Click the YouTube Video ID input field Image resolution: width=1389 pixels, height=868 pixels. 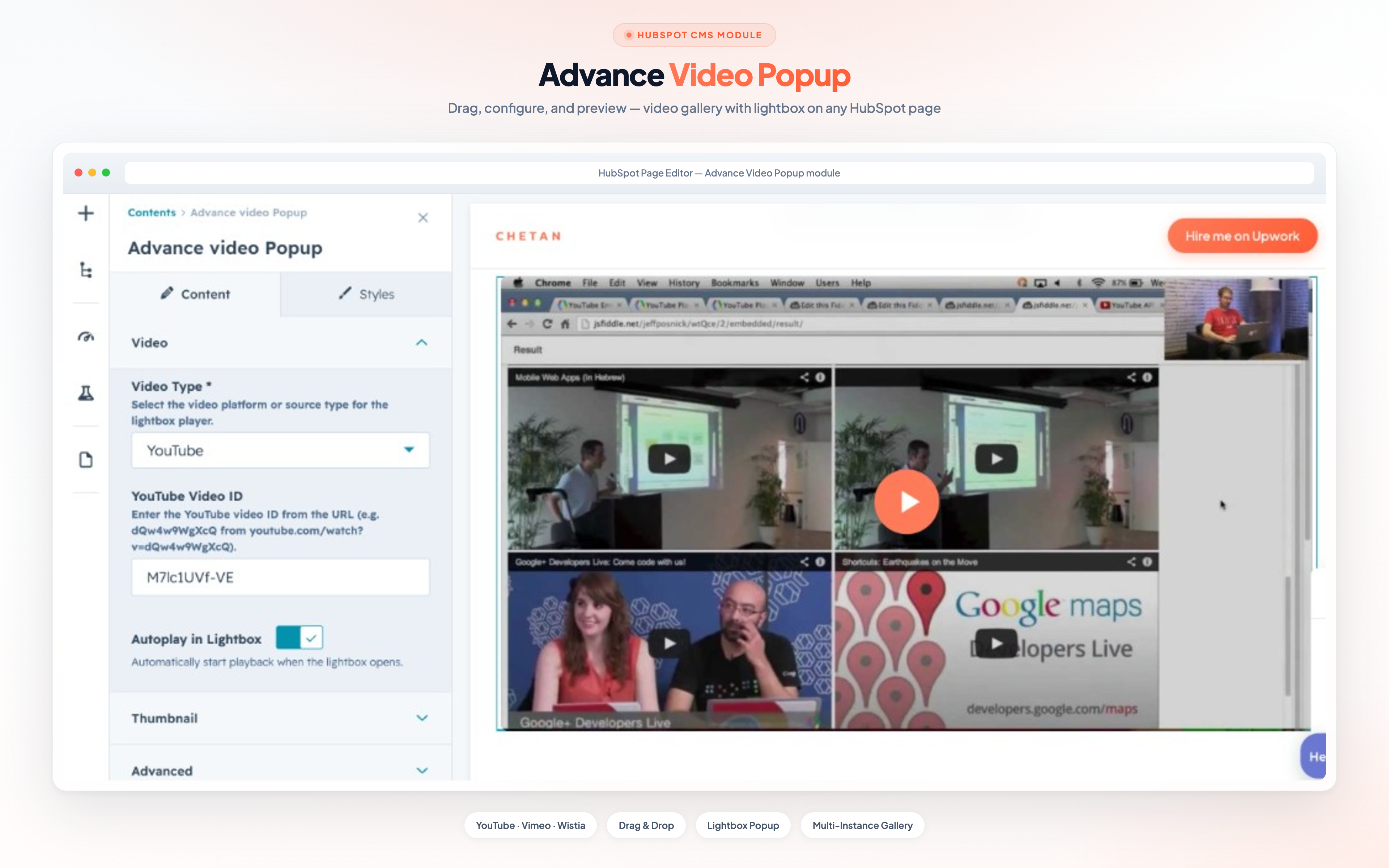click(280, 577)
